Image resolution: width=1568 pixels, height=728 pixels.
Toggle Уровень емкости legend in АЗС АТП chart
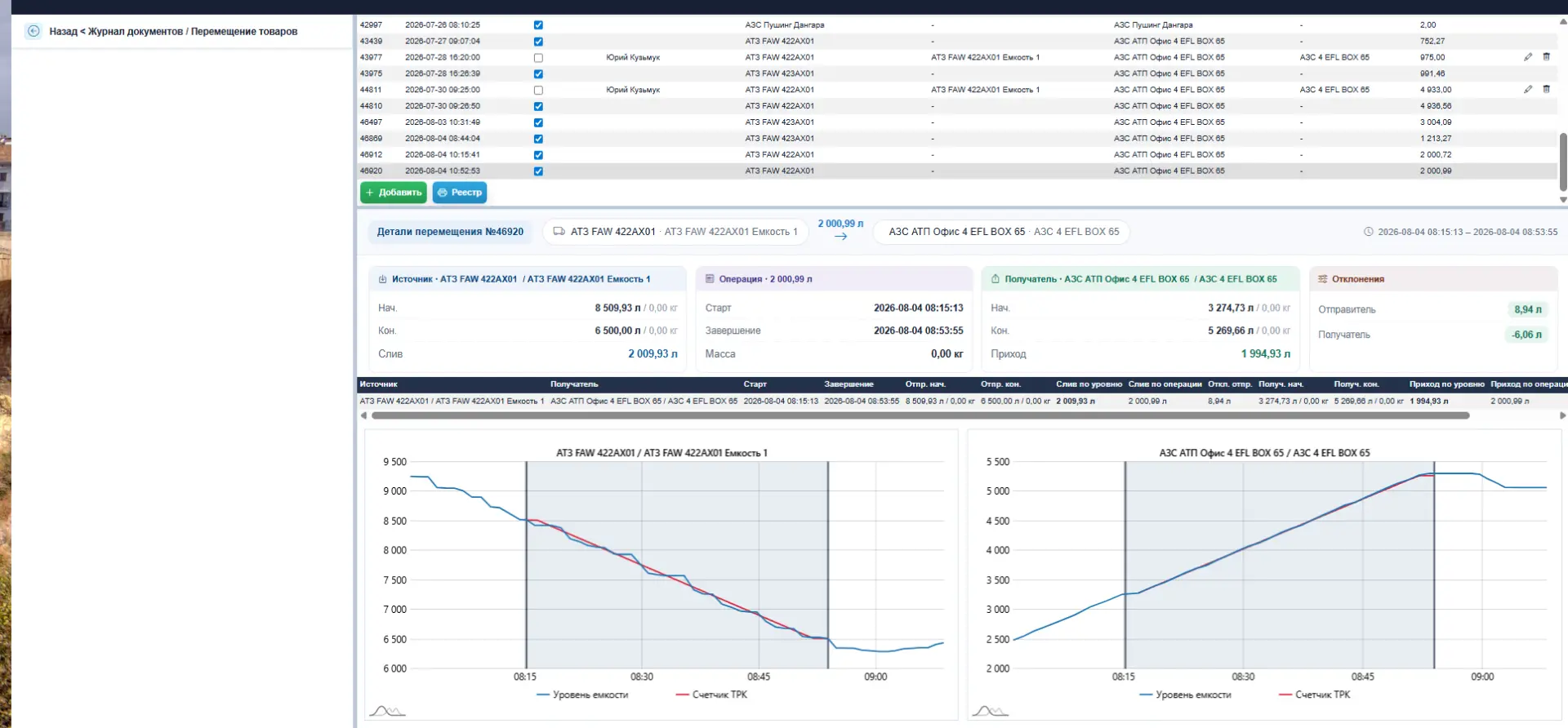pyautogui.click(x=1185, y=695)
